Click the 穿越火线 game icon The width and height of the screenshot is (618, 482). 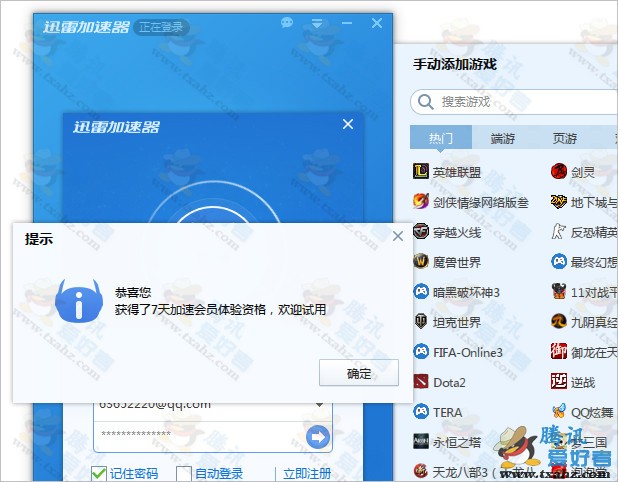(x=421, y=231)
